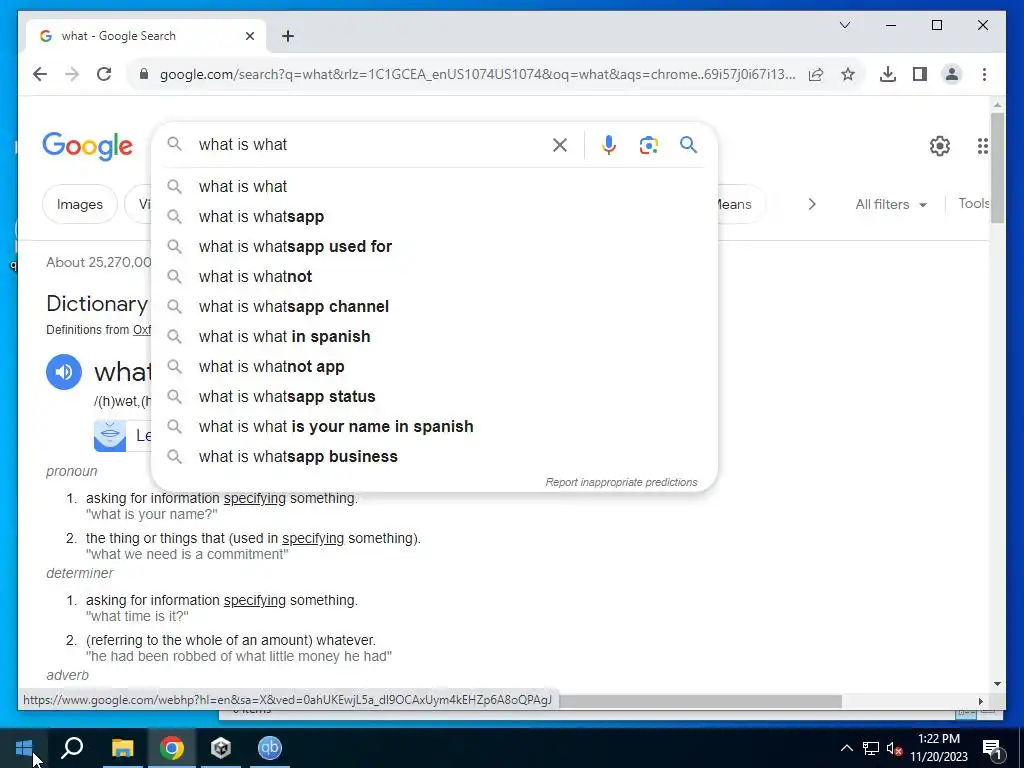Pick suggestion 'what is whatnot'
Image resolution: width=1024 pixels, height=768 pixels.
[x=434, y=276]
